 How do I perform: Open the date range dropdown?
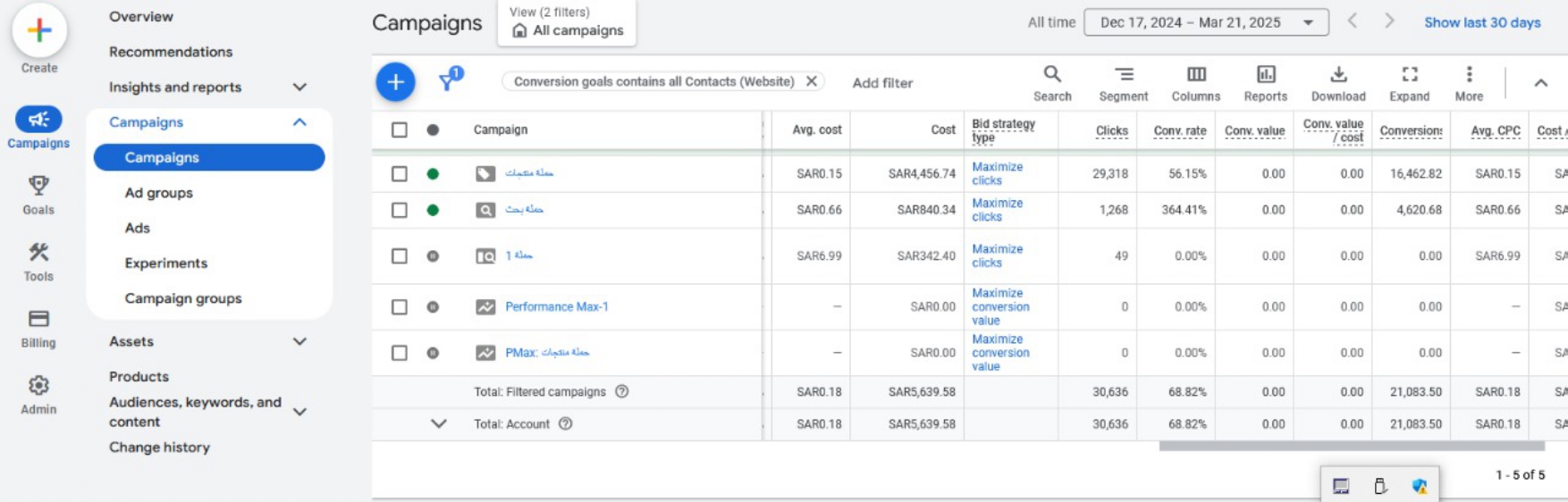tap(1205, 22)
